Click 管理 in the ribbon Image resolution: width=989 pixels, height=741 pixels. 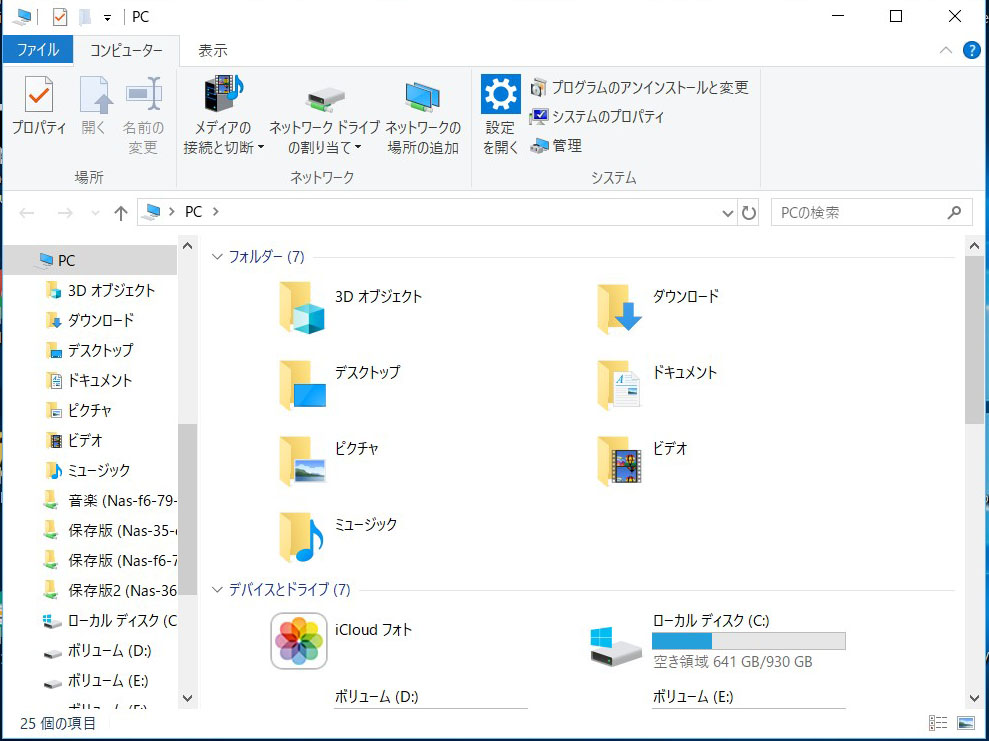[x=556, y=146]
